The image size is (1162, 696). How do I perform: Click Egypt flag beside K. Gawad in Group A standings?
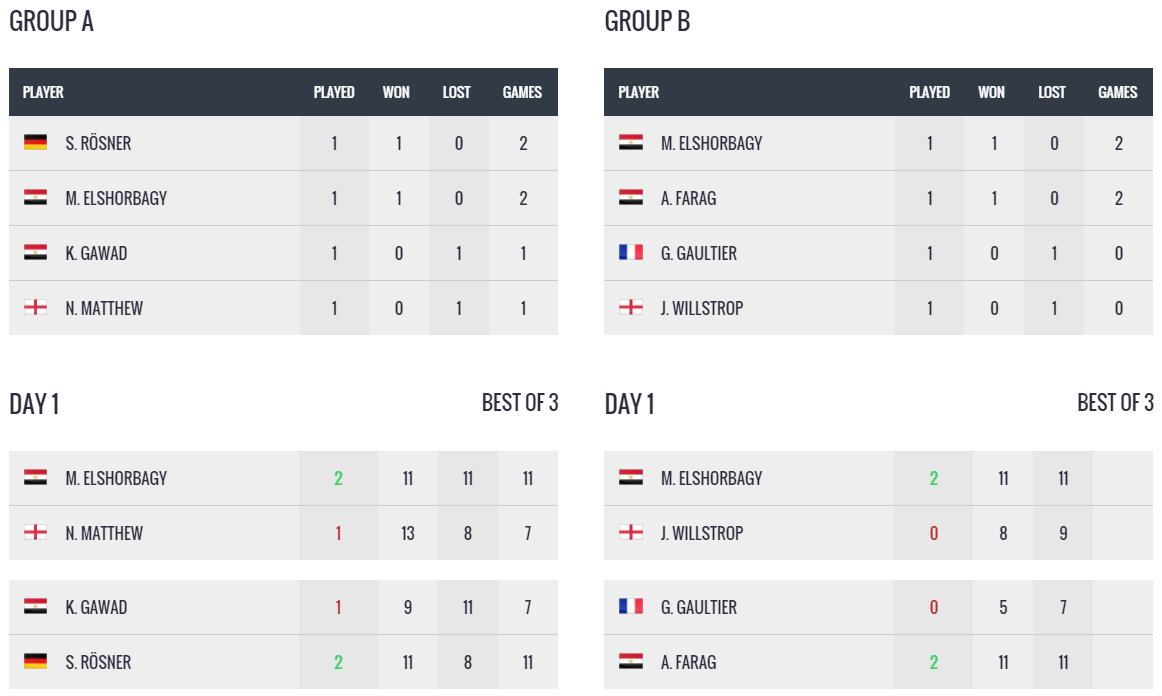pos(35,253)
